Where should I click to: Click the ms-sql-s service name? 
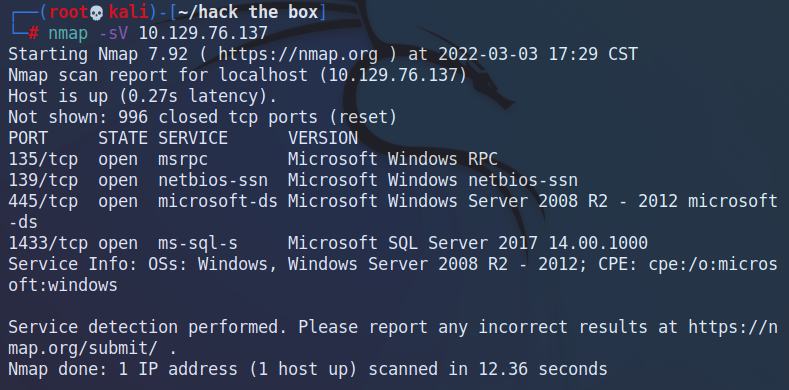coord(198,244)
